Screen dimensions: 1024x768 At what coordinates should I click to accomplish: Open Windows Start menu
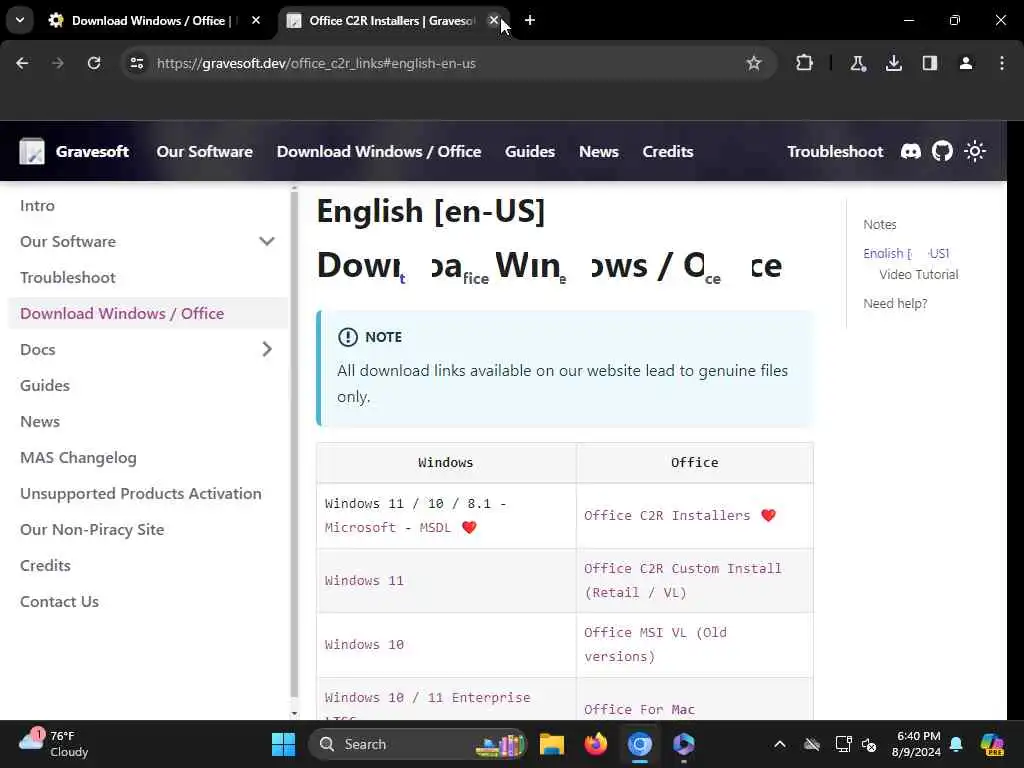pyautogui.click(x=283, y=744)
